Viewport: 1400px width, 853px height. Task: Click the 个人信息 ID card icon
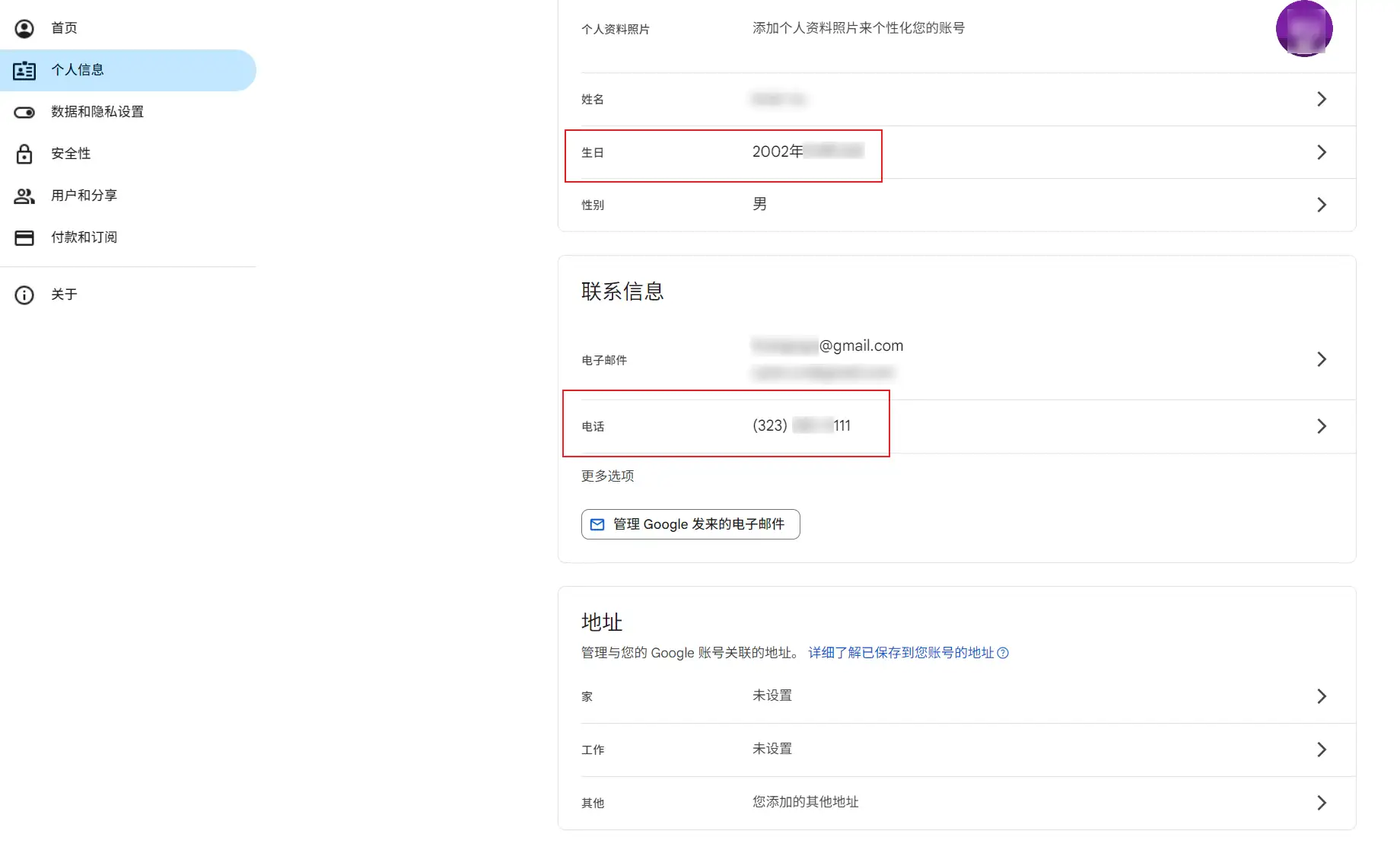click(x=24, y=71)
